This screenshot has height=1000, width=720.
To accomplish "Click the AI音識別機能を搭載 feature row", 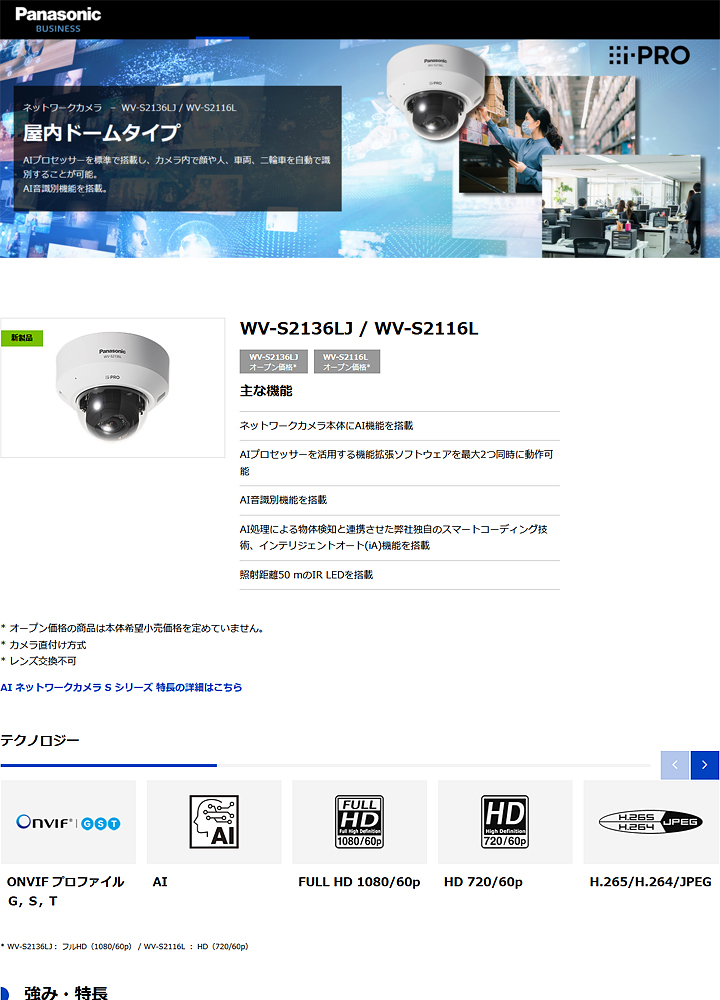I will coord(400,500).
